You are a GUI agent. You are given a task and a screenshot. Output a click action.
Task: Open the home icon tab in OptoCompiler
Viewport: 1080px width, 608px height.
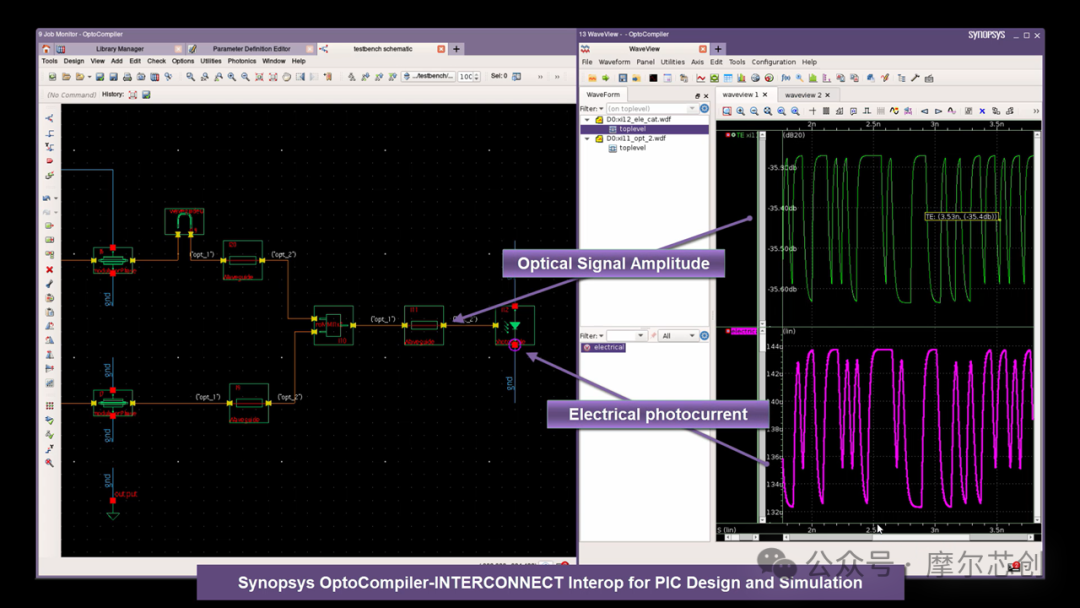46,49
